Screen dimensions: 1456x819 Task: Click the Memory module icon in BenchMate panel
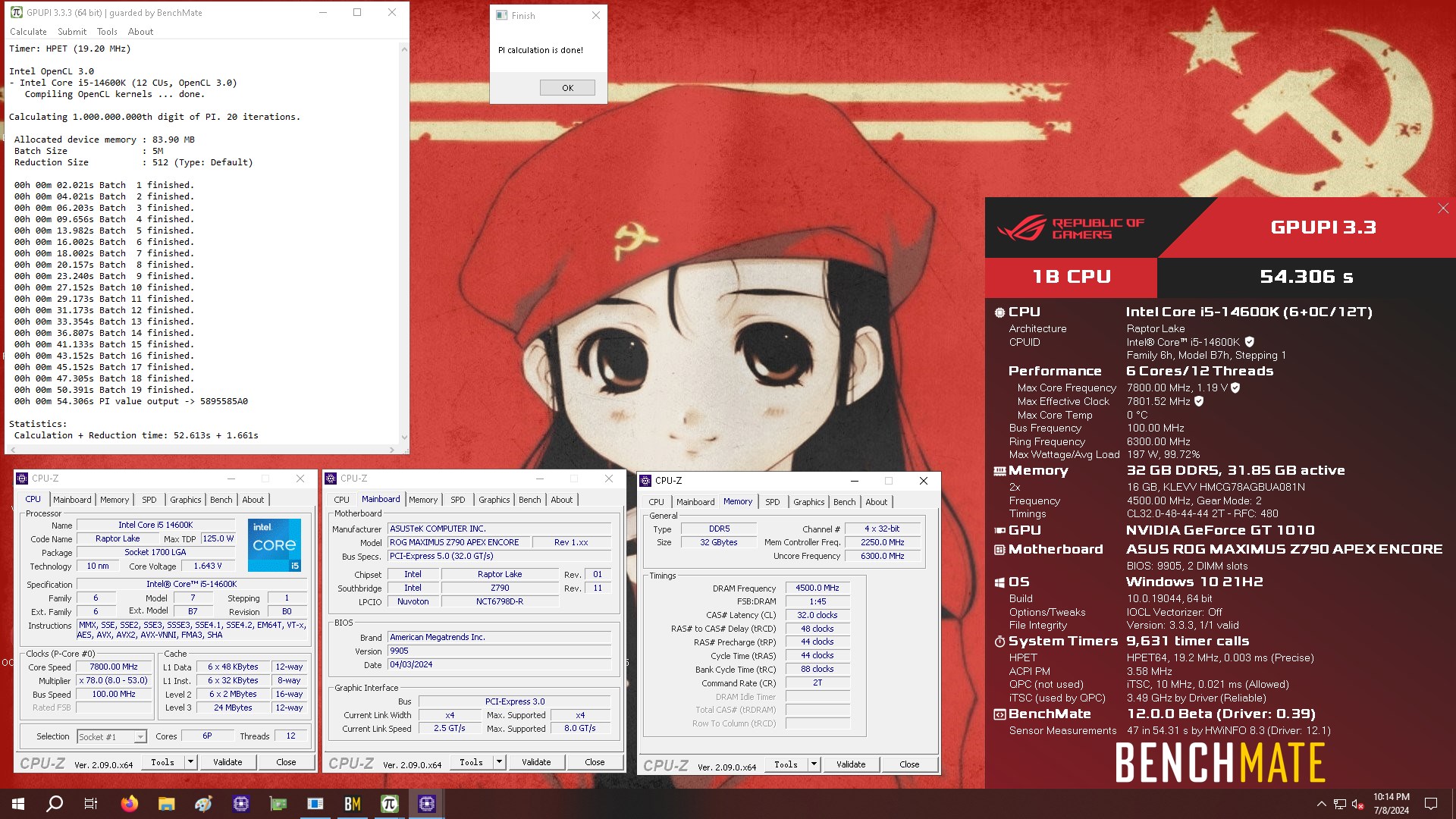[999, 471]
